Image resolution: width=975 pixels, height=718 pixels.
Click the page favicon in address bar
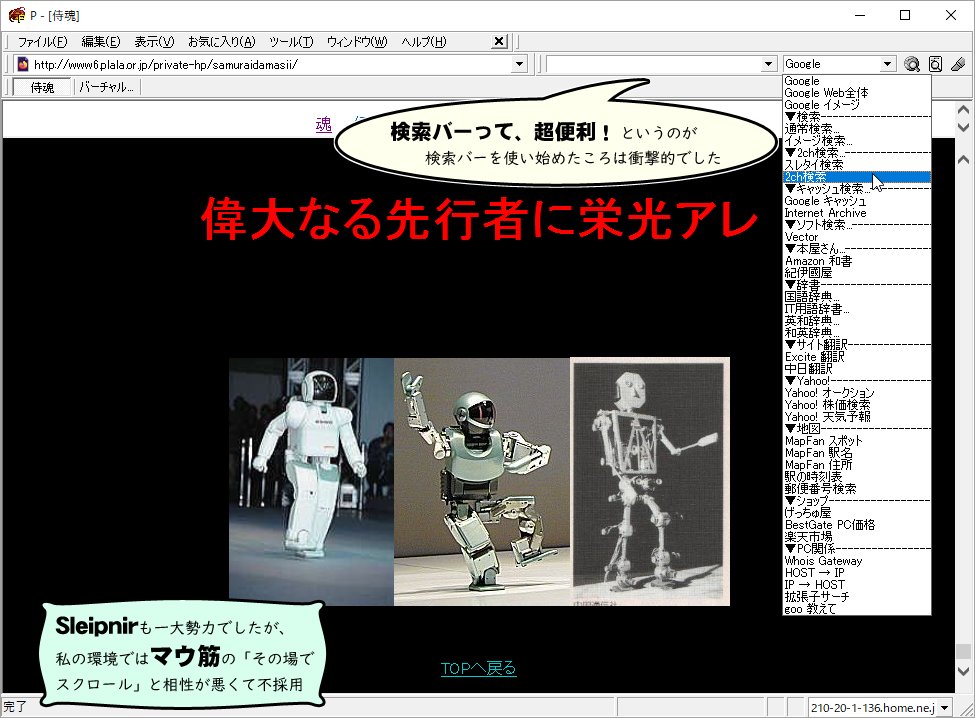click(x=23, y=64)
